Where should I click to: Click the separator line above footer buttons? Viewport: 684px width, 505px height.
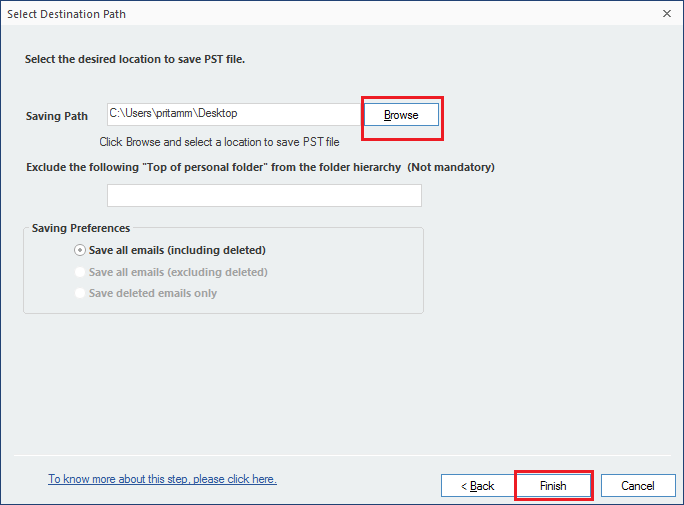pyautogui.click(x=342, y=456)
